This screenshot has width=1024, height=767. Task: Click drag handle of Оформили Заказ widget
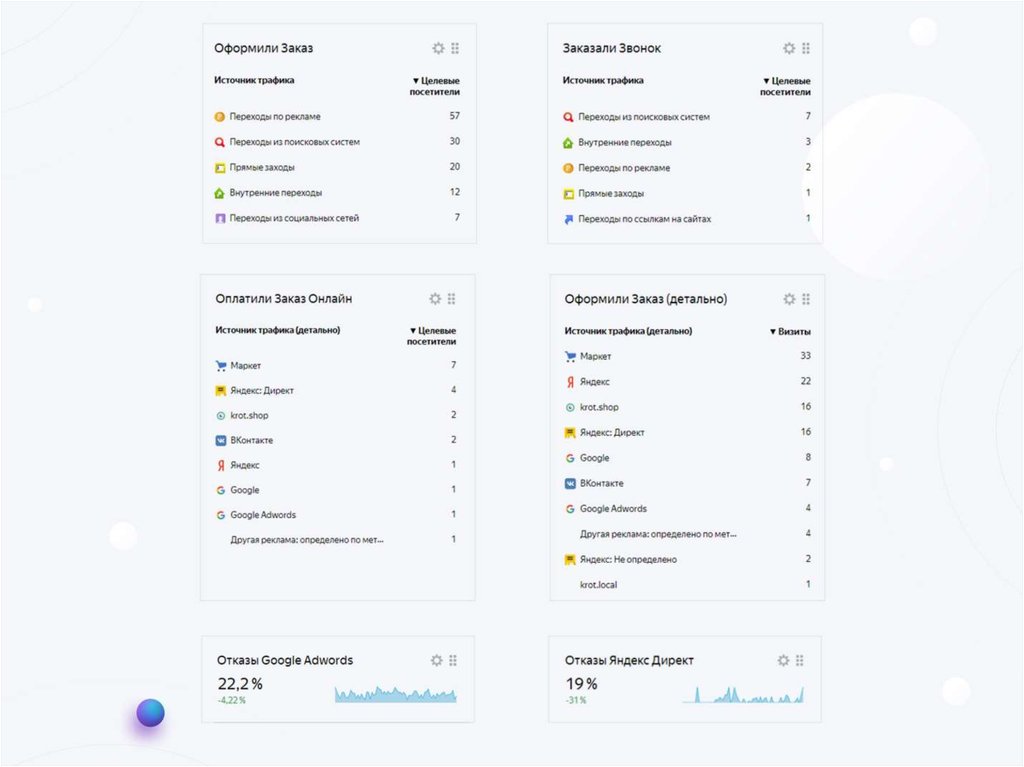click(455, 48)
